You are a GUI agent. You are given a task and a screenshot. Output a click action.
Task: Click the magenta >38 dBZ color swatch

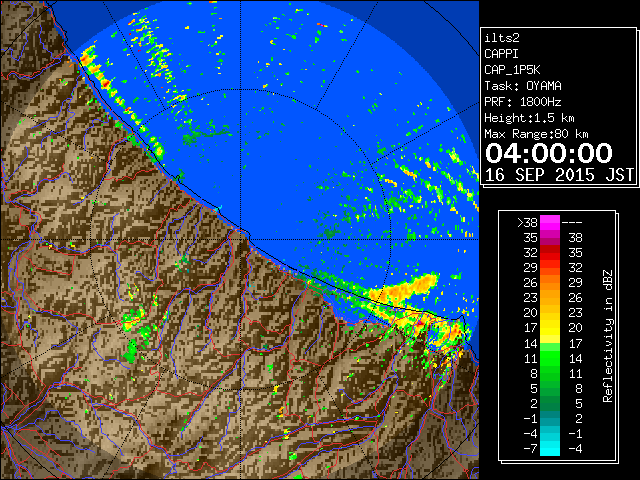(x=550, y=222)
